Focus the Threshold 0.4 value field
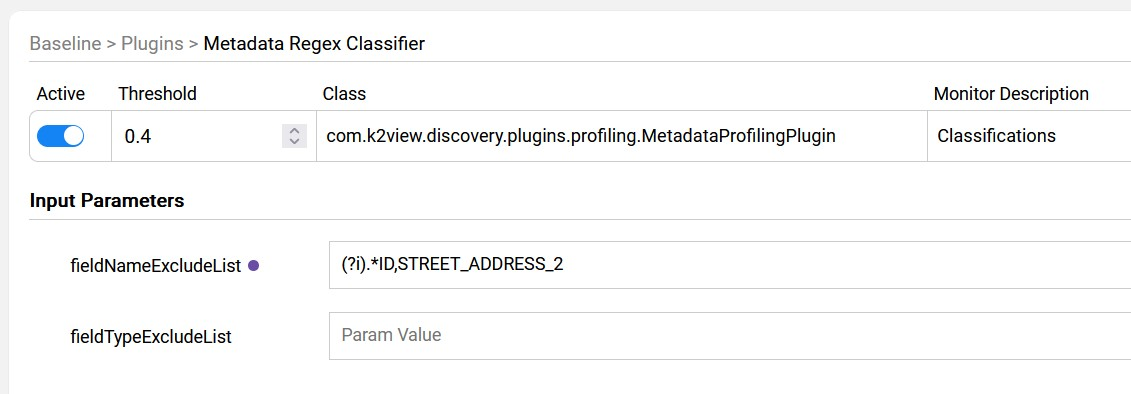The width and height of the screenshot is (1131, 394). click(x=202, y=136)
